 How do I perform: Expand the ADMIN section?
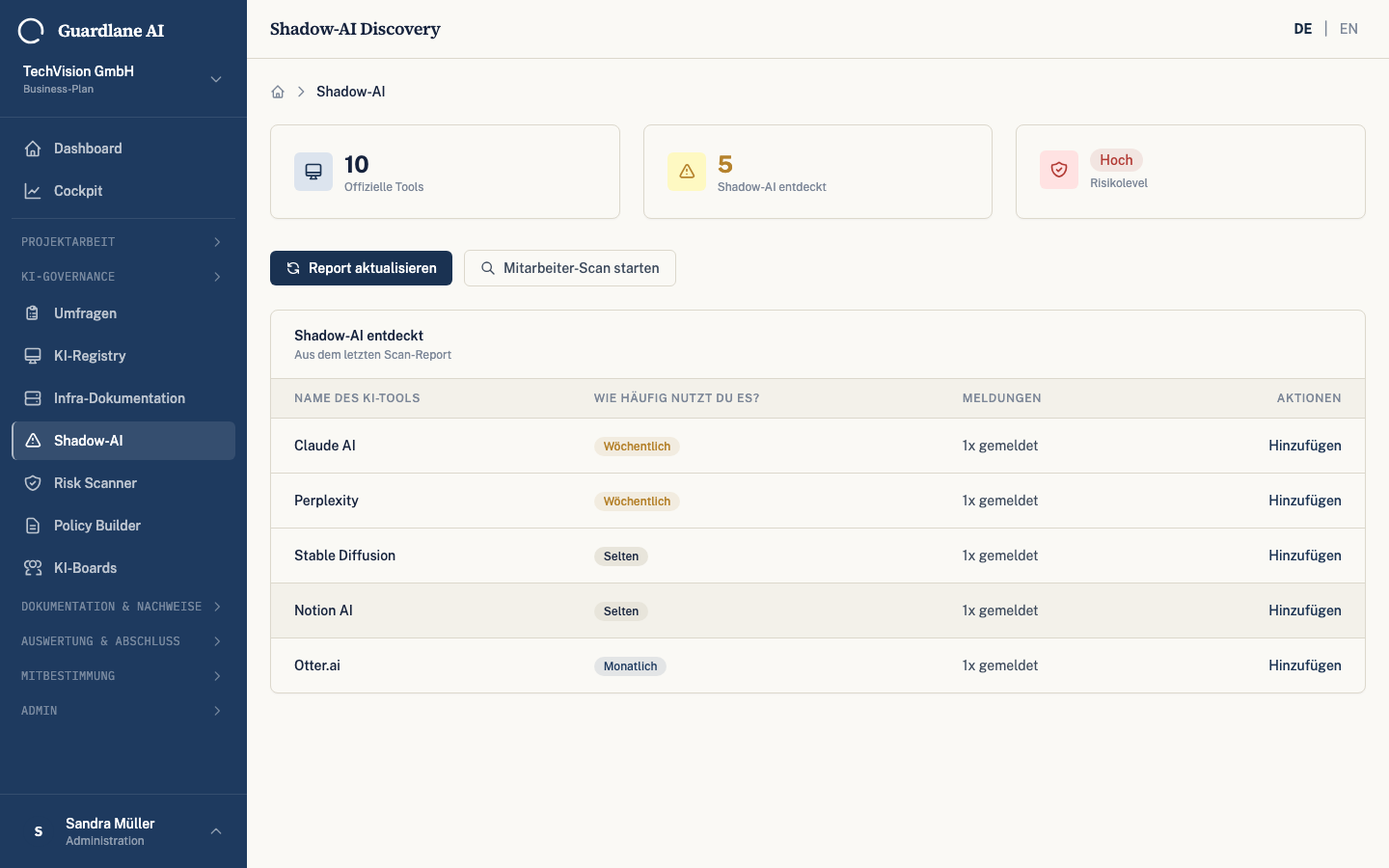[x=123, y=711]
